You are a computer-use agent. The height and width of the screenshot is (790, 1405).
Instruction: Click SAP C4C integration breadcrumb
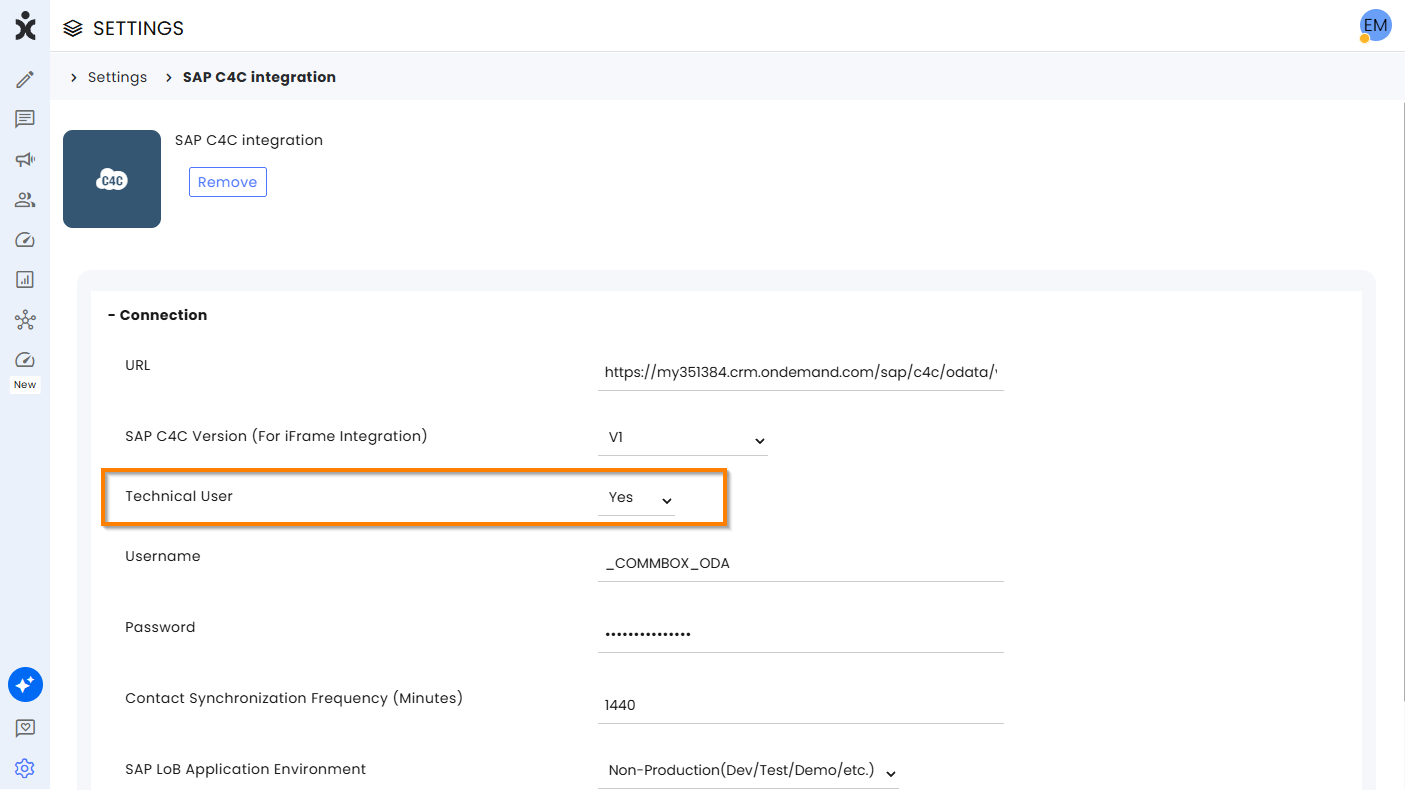click(259, 77)
